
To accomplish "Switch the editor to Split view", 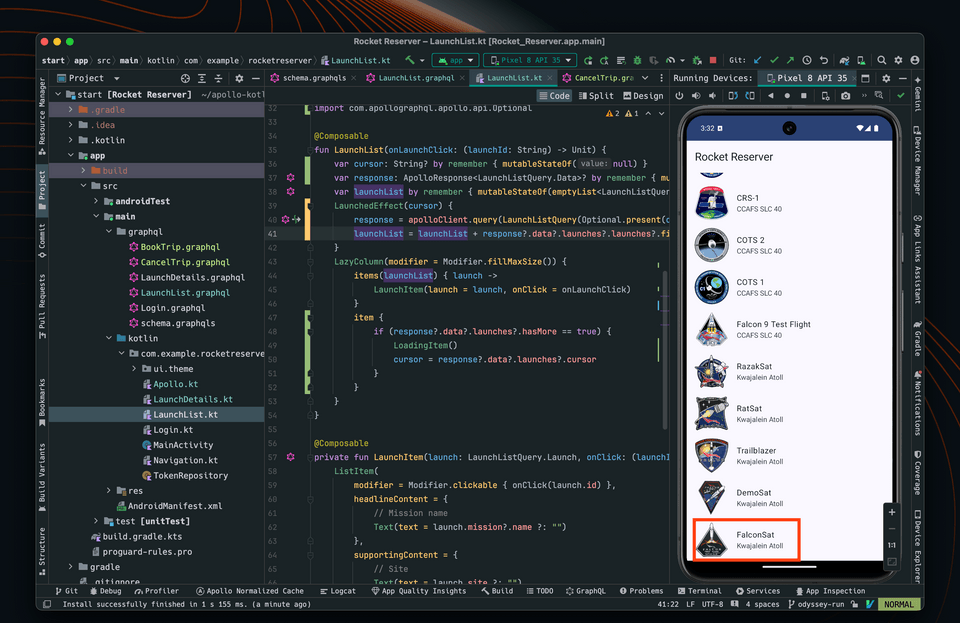I will [596, 95].
